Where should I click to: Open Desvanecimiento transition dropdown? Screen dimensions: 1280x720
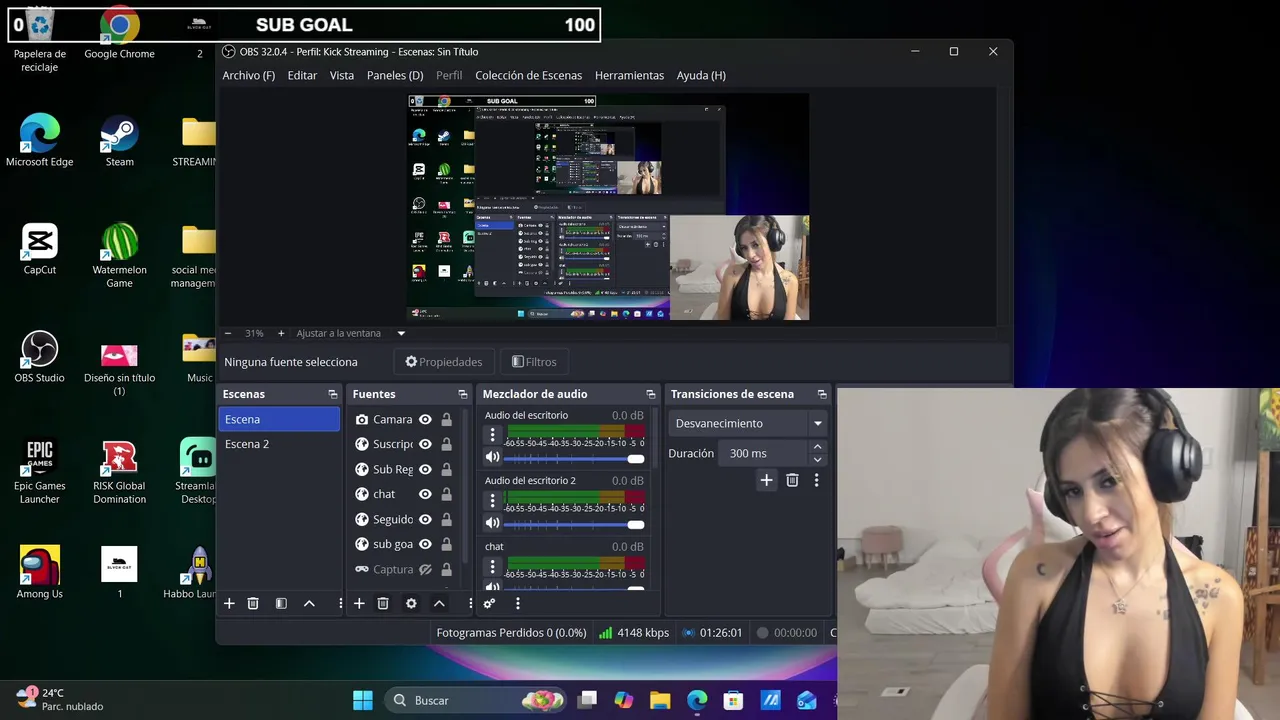[748, 423]
